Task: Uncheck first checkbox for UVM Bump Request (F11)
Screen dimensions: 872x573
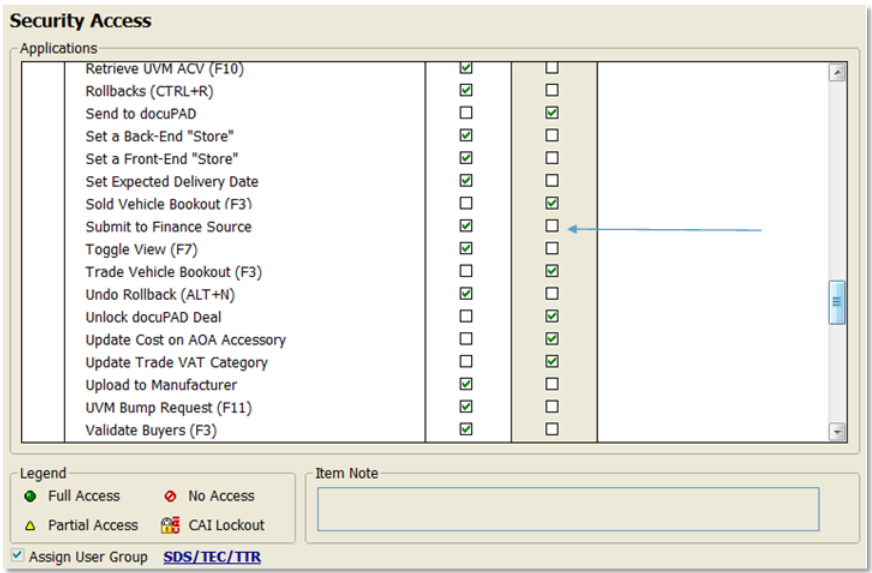Action: [x=466, y=407]
